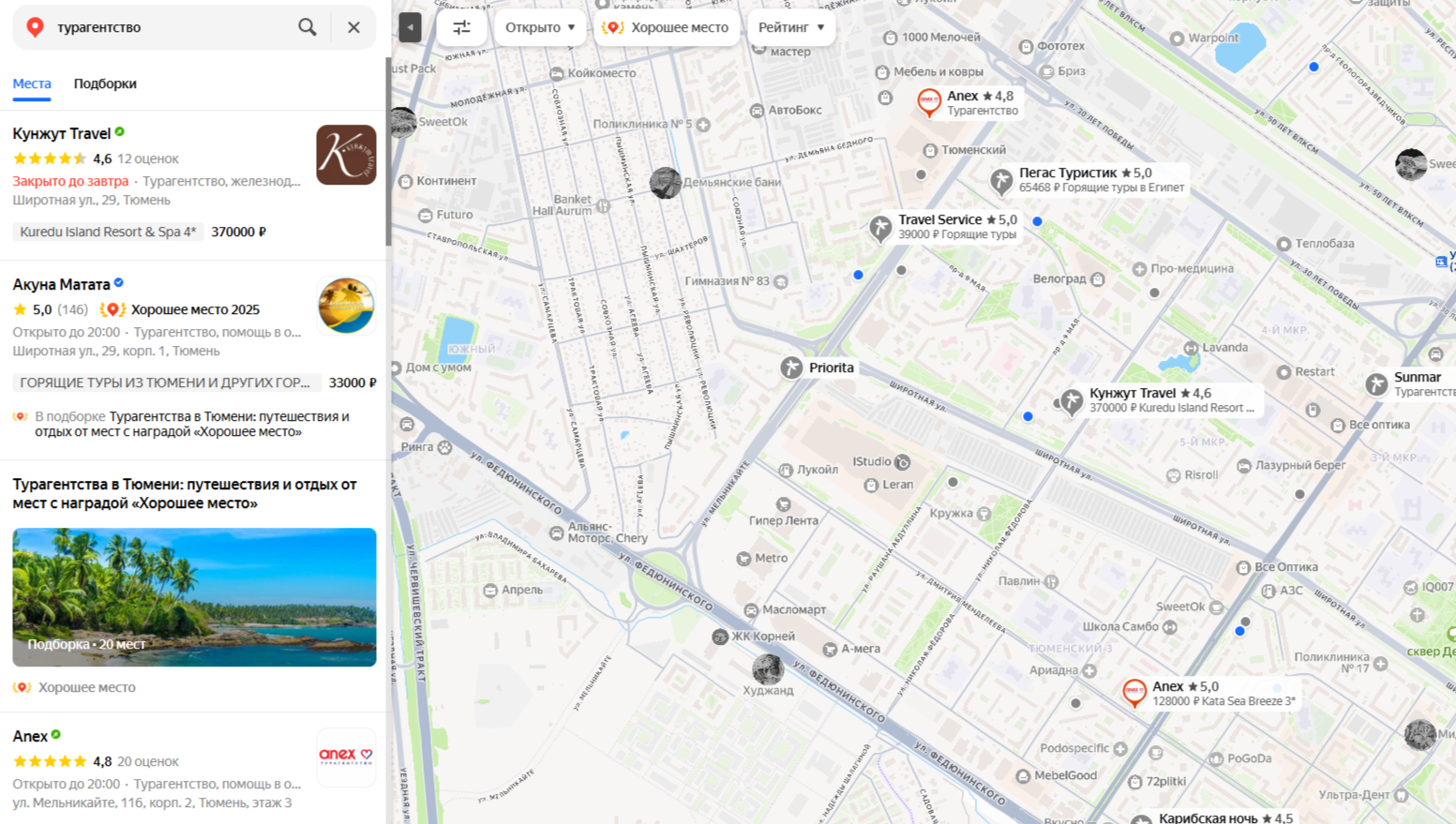
Task: Open the Кунжут Travel listing title
Action: (62, 133)
